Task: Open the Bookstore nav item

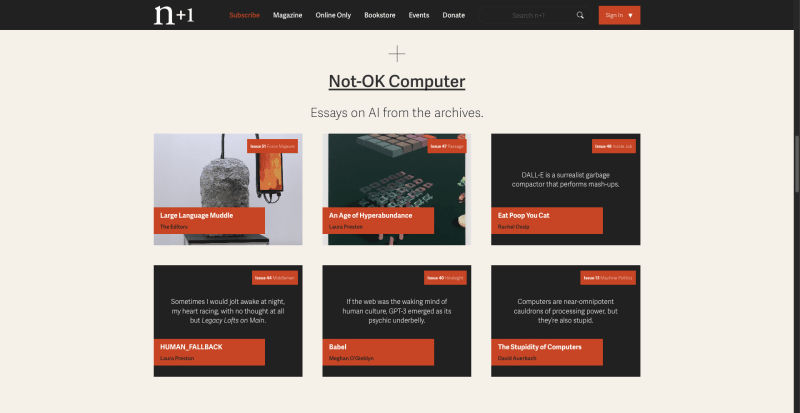Action: tap(380, 15)
